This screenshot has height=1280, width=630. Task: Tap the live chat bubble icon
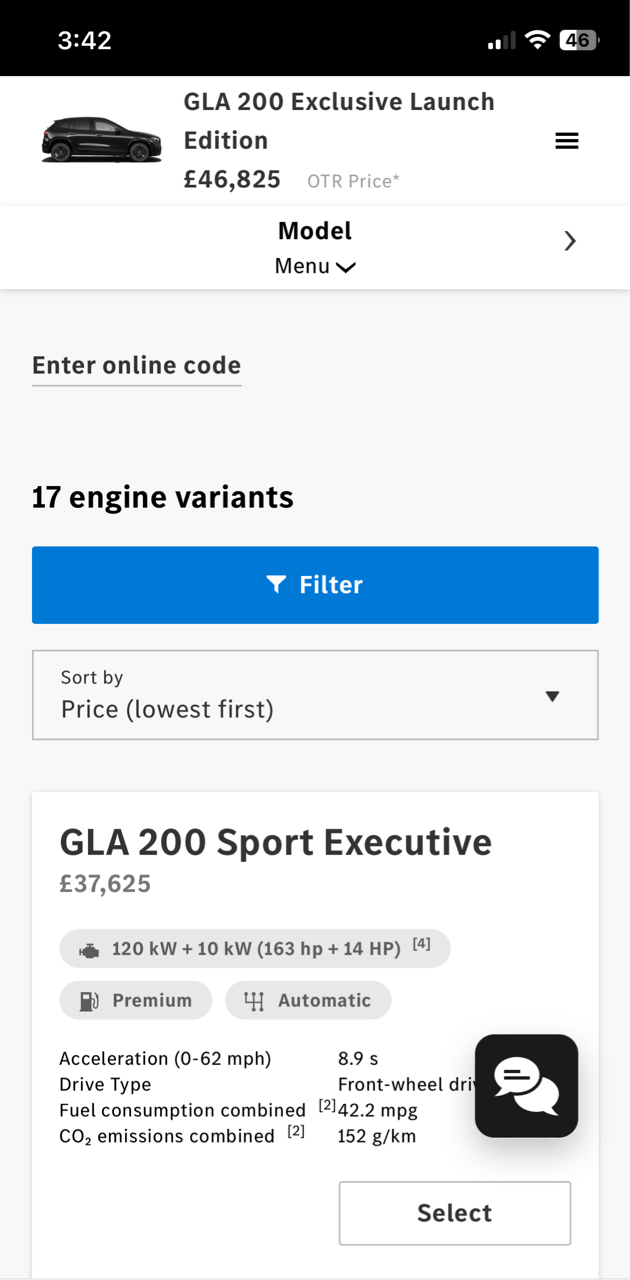[526, 1086]
